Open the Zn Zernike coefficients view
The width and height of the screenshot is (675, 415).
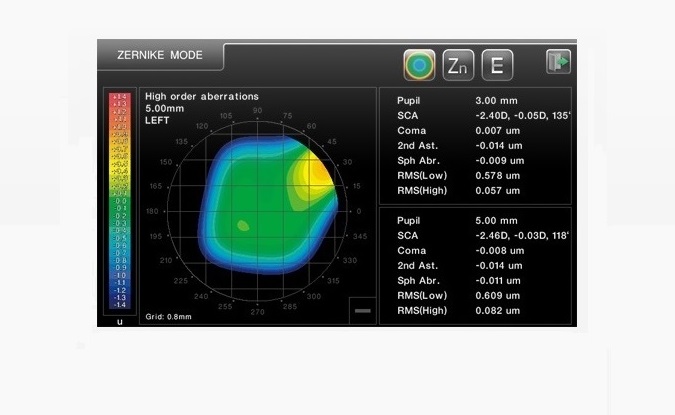tap(458, 65)
